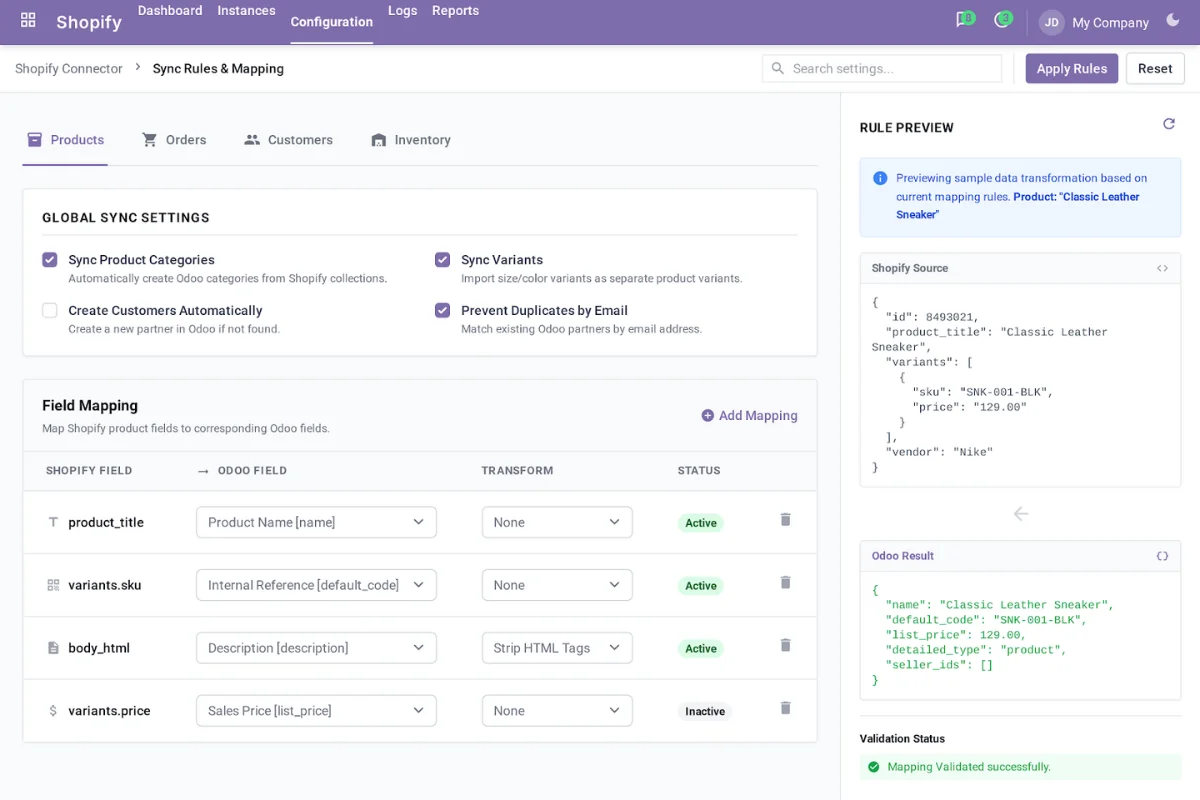Delete the product_title mapping row
The image size is (1200, 800).
tap(785, 520)
